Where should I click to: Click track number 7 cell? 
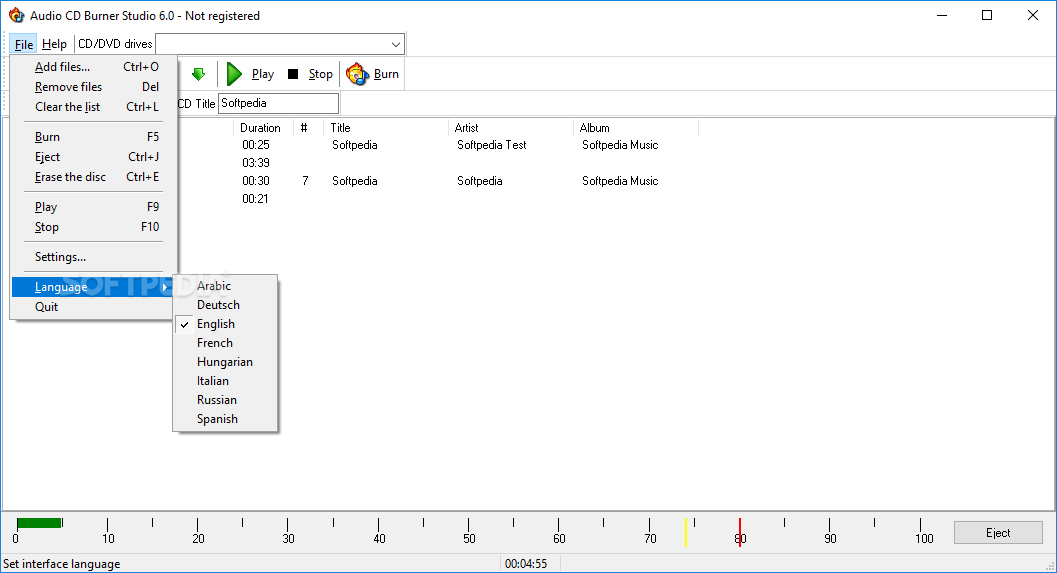click(305, 181)
